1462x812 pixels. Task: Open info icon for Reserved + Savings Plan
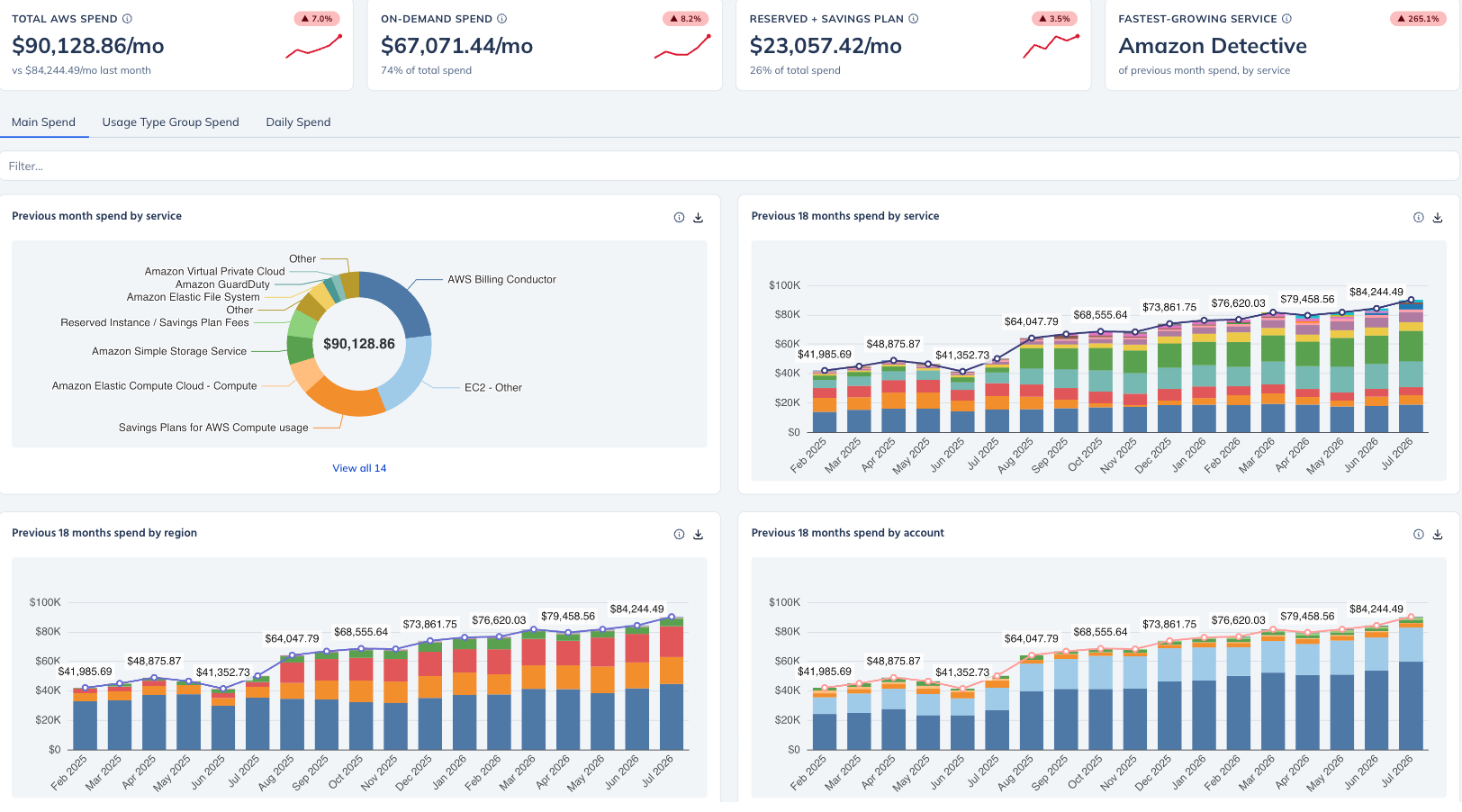pos(914,19)
